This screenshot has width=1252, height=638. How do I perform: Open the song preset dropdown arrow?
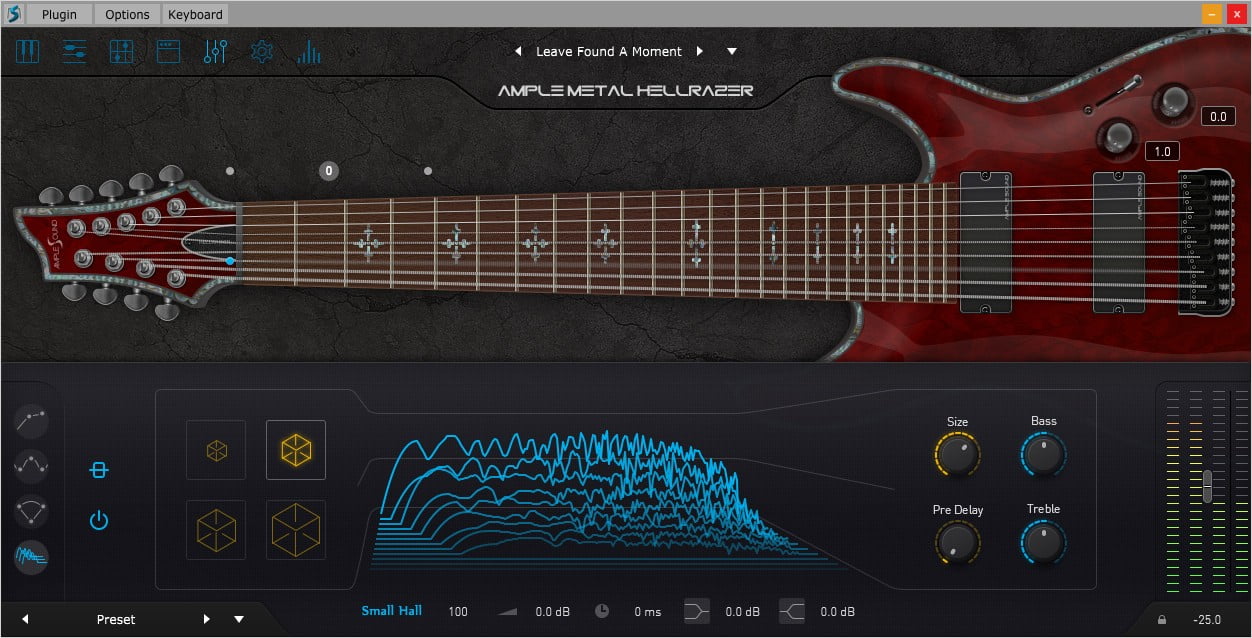(732, 51)
